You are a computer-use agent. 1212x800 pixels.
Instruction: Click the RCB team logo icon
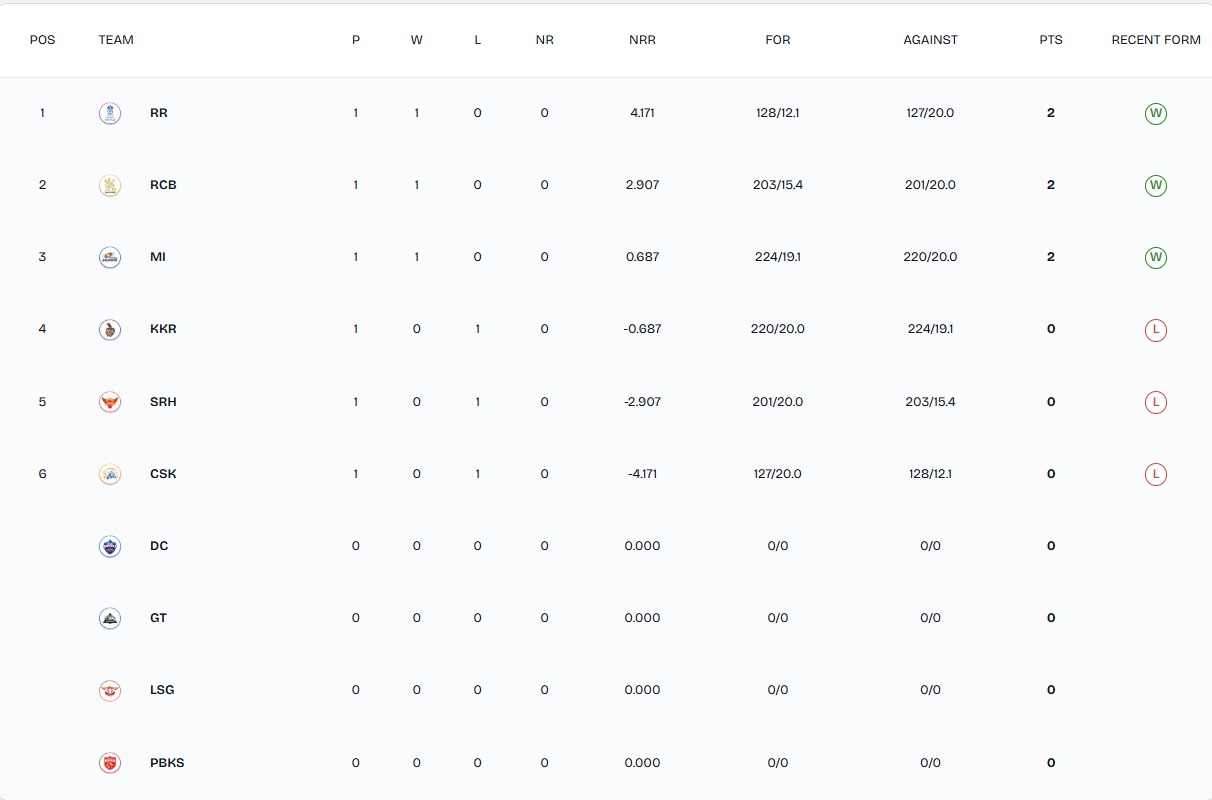point(110,185)
